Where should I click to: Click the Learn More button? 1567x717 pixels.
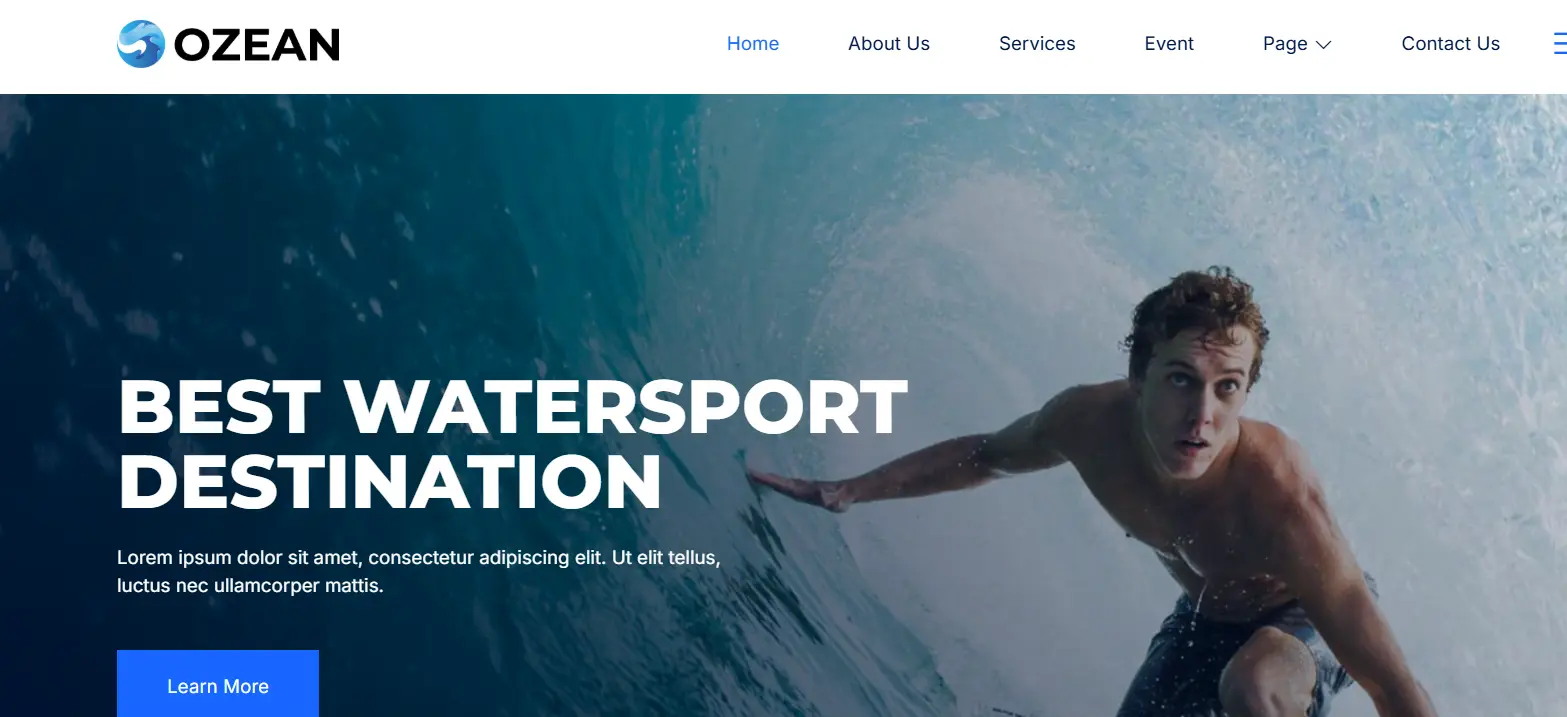point(218,684)
